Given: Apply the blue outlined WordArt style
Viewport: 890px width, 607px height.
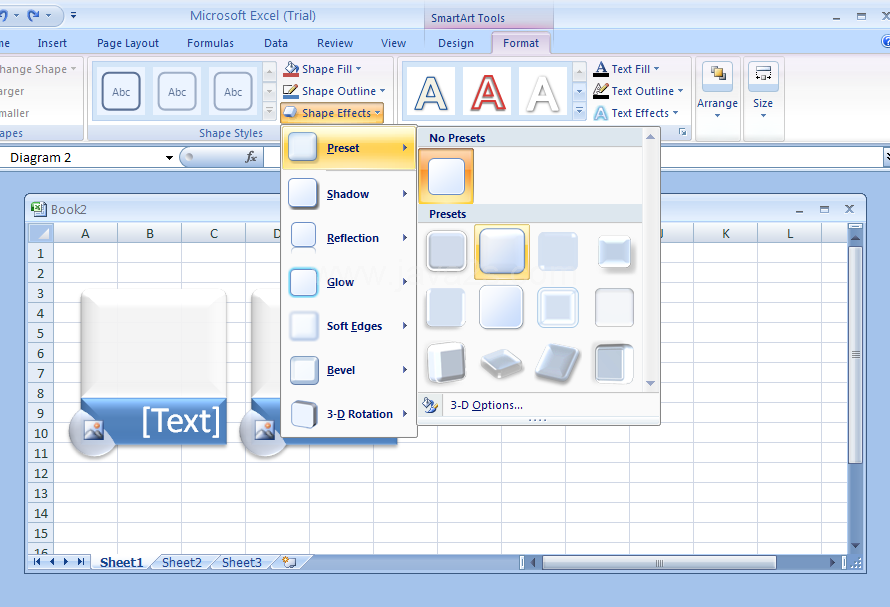Looking at the screenshot, I should (431, 91).
